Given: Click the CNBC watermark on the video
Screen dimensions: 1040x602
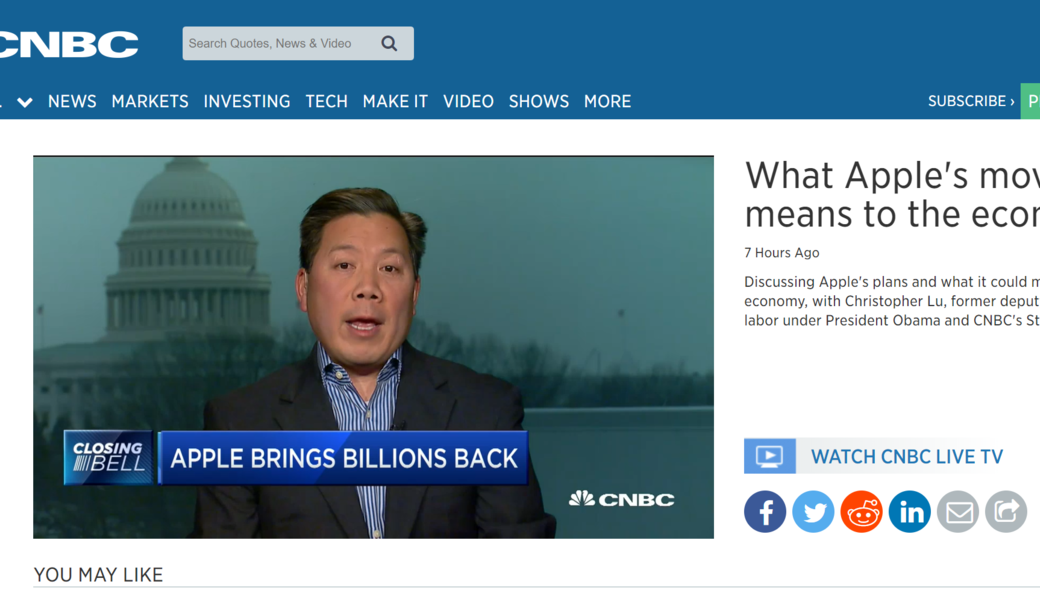Looking at the screenshot, I should pyautogui.click(x=622, y=499).
